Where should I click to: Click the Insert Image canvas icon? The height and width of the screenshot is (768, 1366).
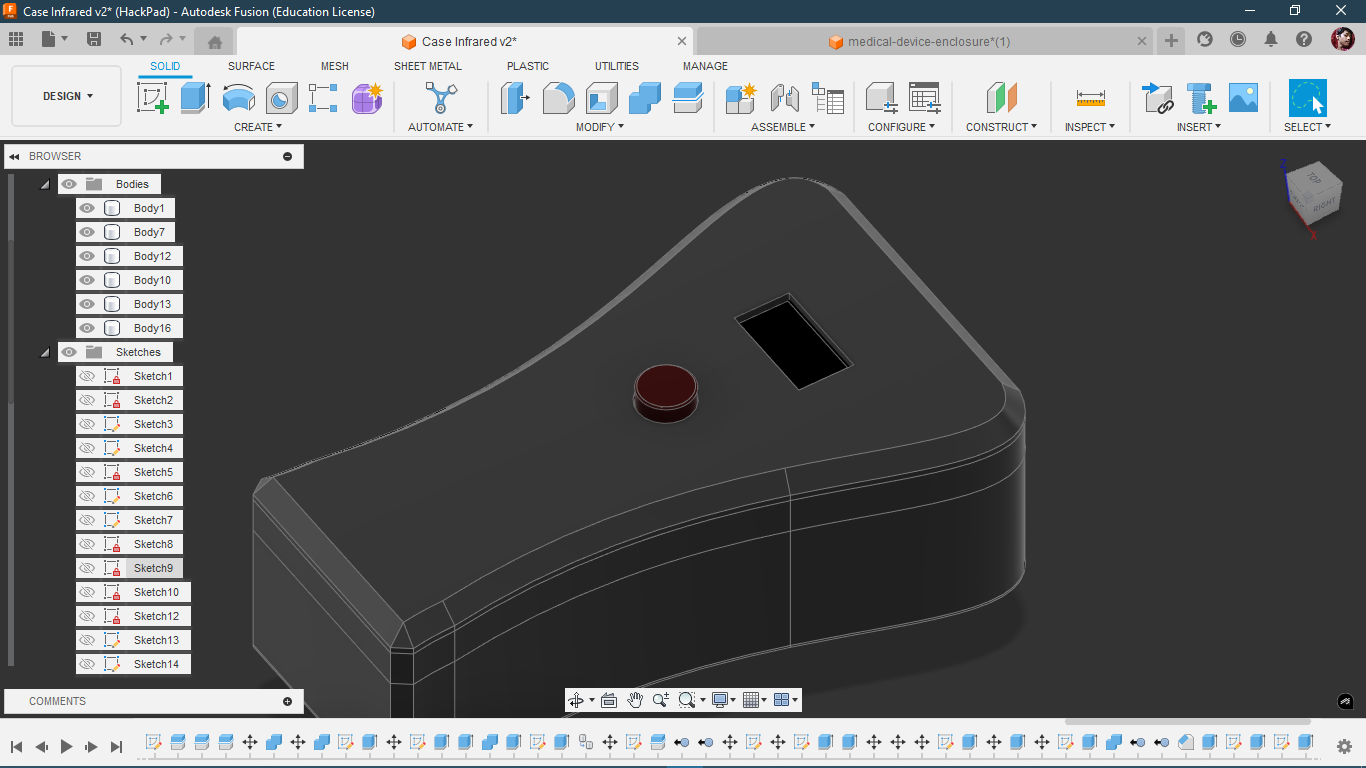click(x=1243, y=98)
